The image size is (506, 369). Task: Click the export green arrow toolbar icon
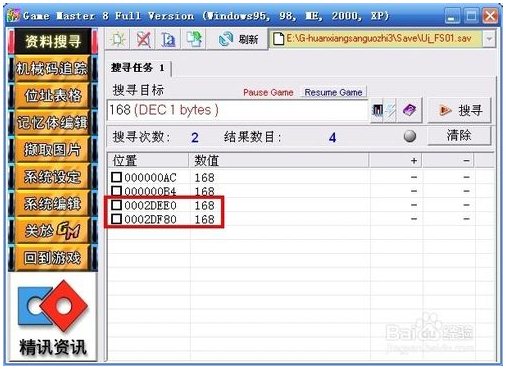(193, 39)
